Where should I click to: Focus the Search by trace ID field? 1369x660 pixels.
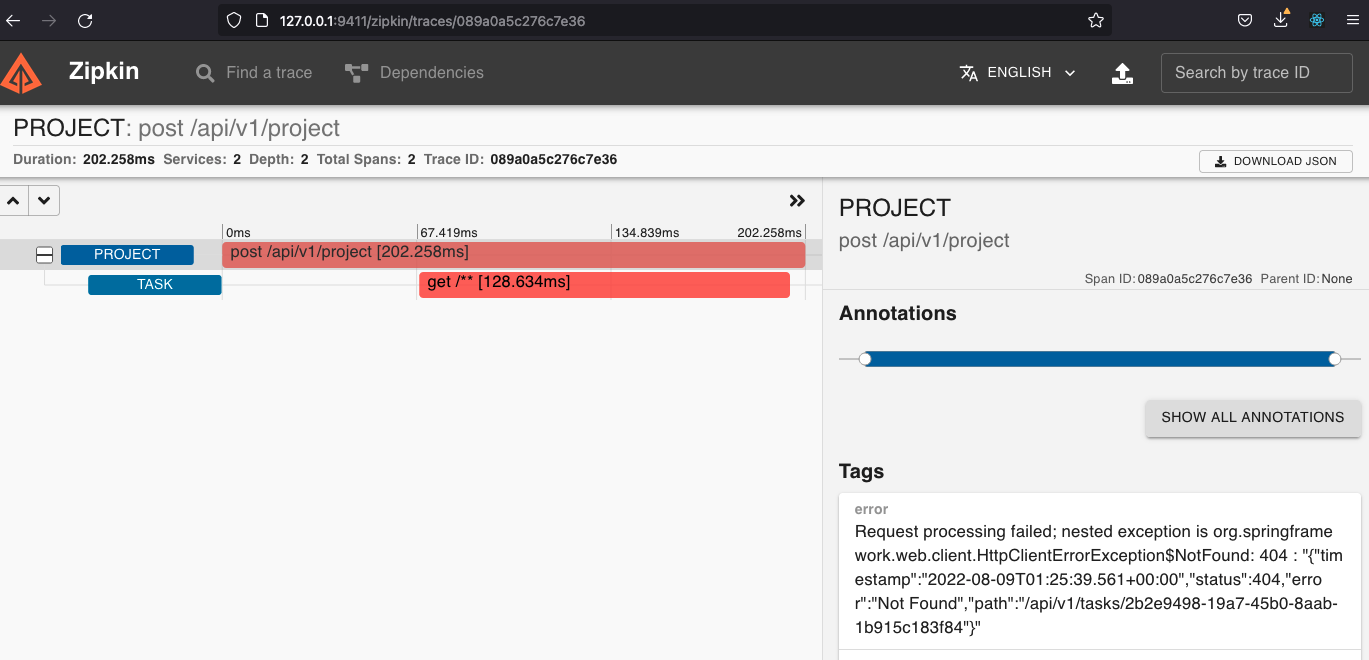1257,73
